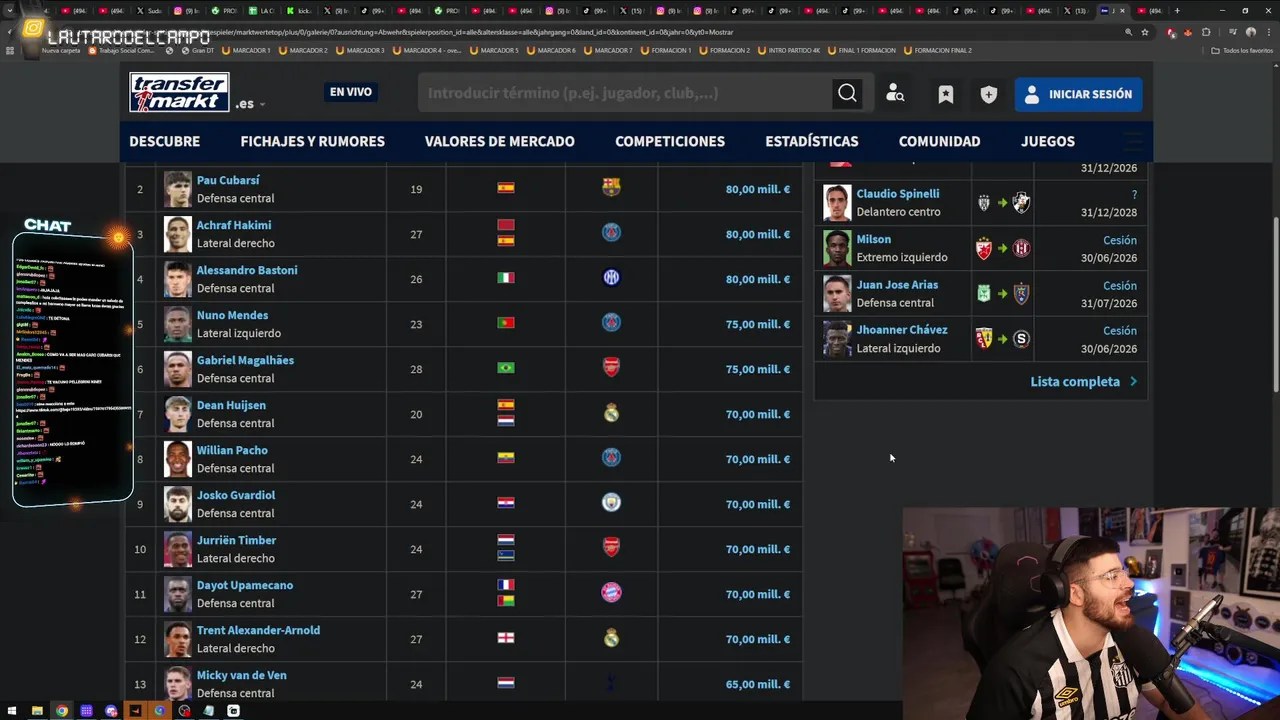
Task: Open Nuno Mendes' player profile
Action: [232, 315]
